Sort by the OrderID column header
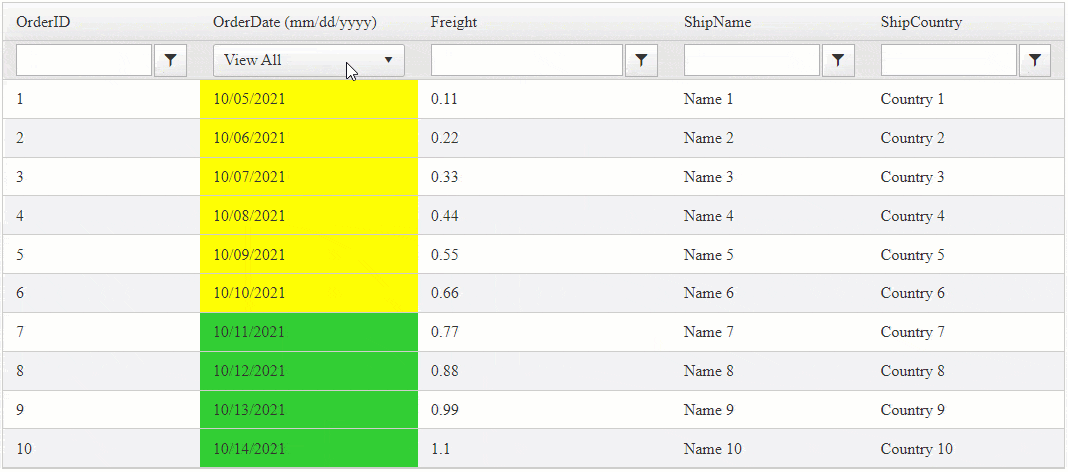Screen dimensions: 1068x472 pyautogui.click(x=44, y=22)
